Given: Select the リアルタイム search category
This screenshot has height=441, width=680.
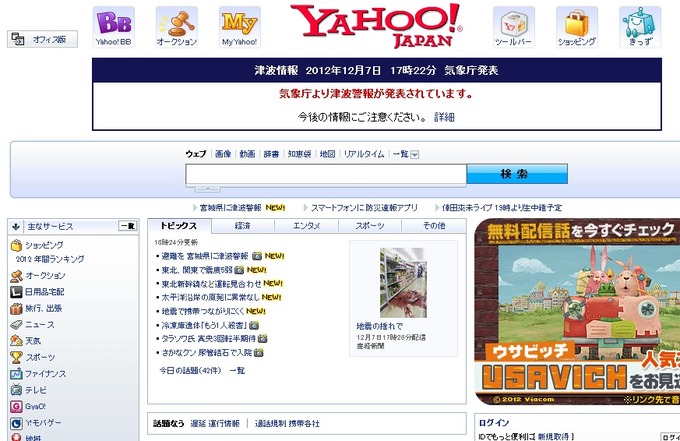Looking at the screenshot, I should (x=364, y=154).
